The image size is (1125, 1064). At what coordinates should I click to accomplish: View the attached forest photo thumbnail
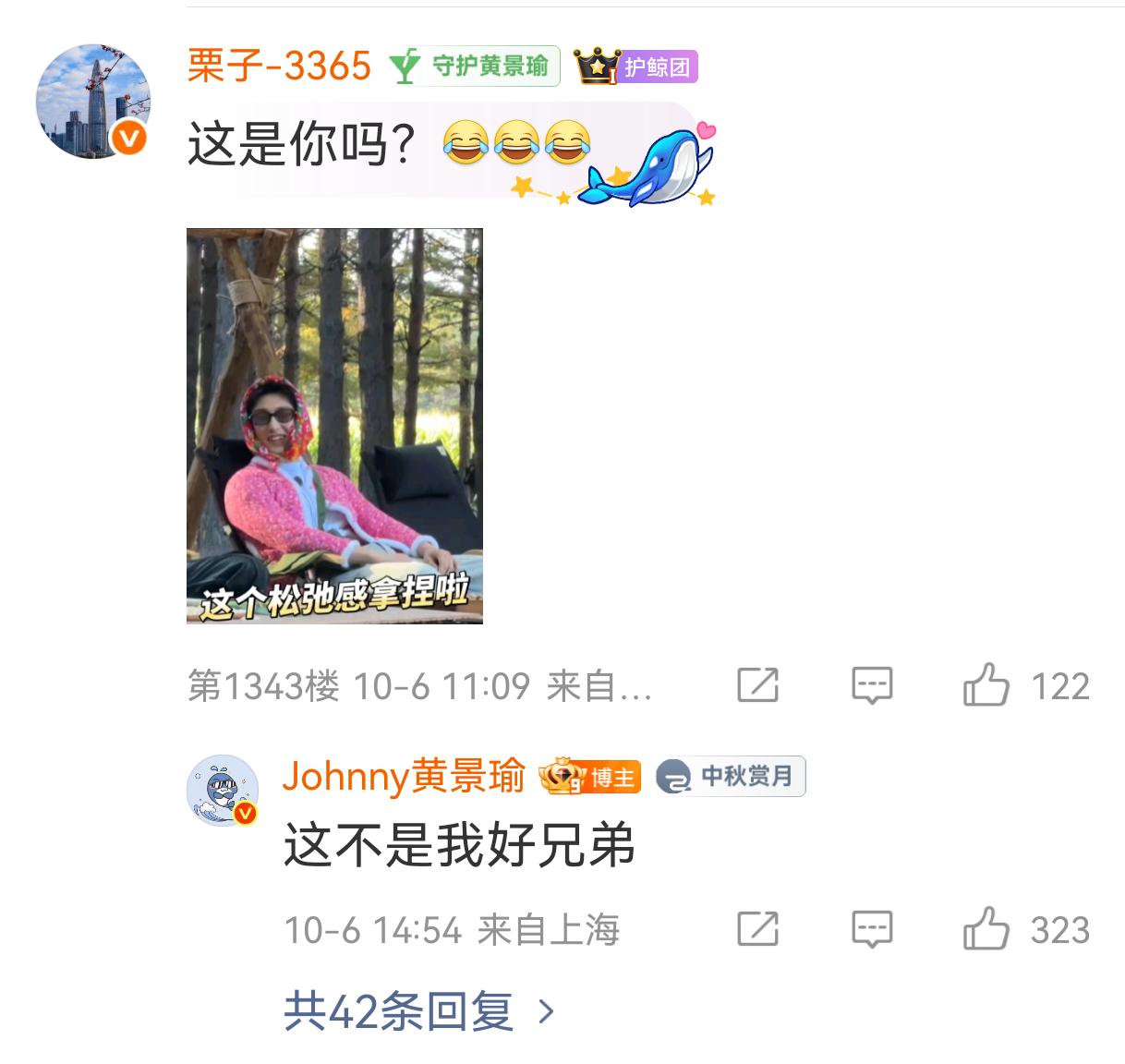(x=334, y=426)
